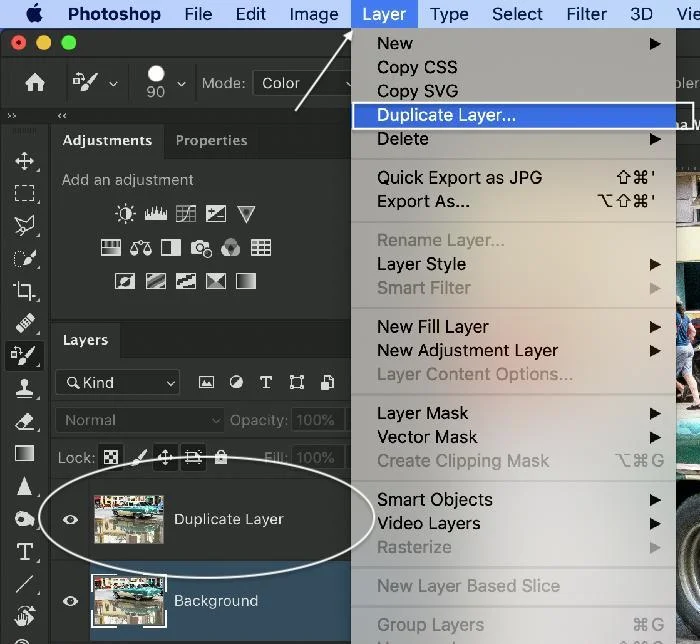Activate the Type tool in toolbar
700x644 pixels.
[x=25, y=552]
